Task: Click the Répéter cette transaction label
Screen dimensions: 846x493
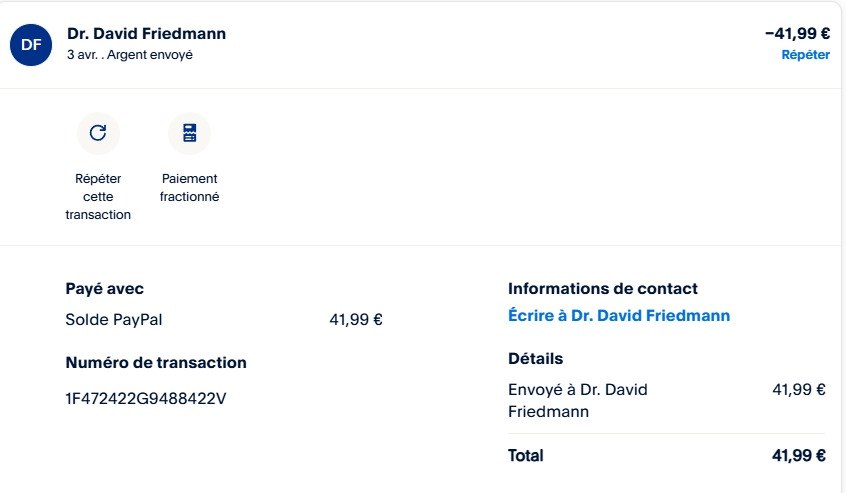Action: pos(98,196)
